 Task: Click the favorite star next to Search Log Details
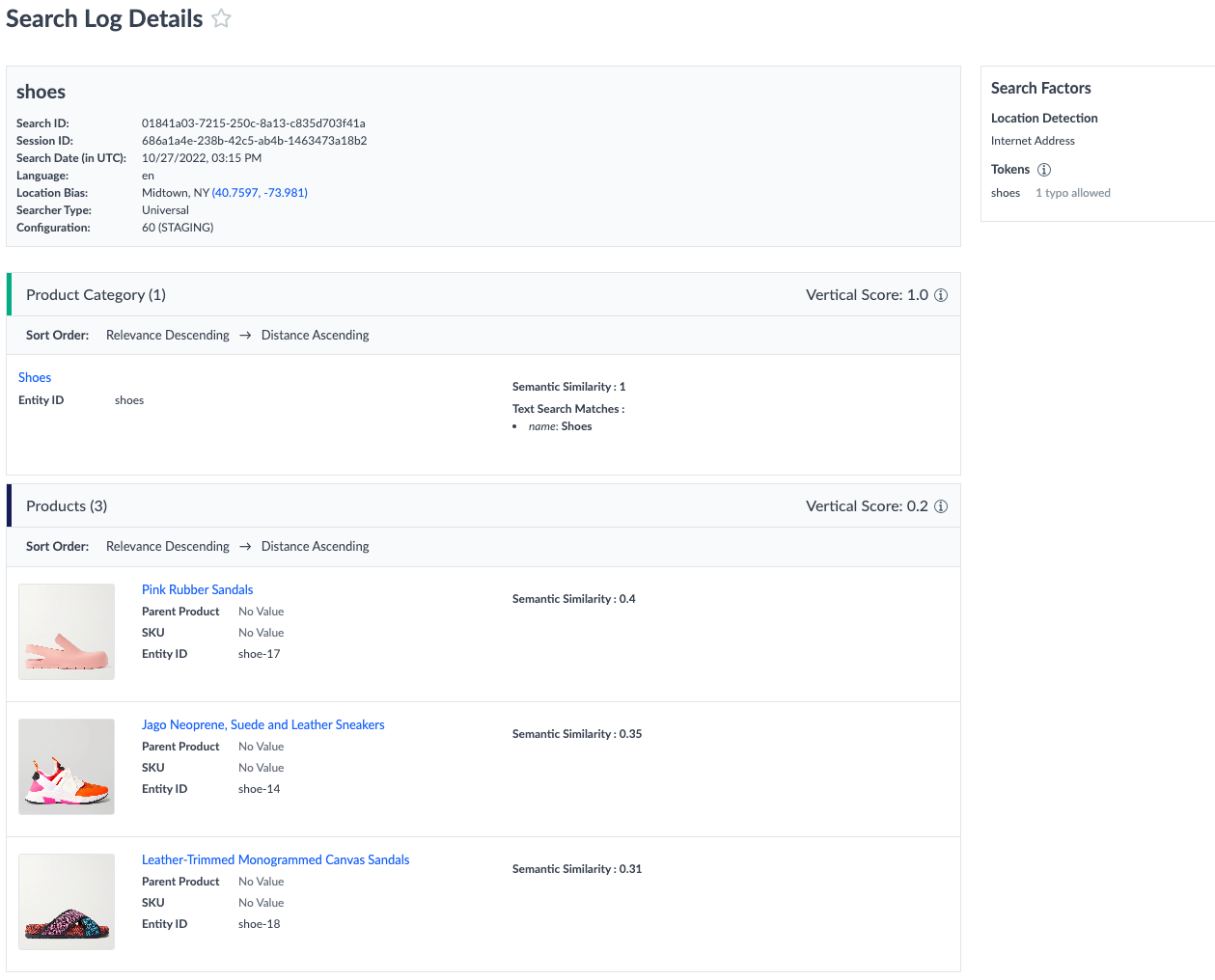pos(221,18)
